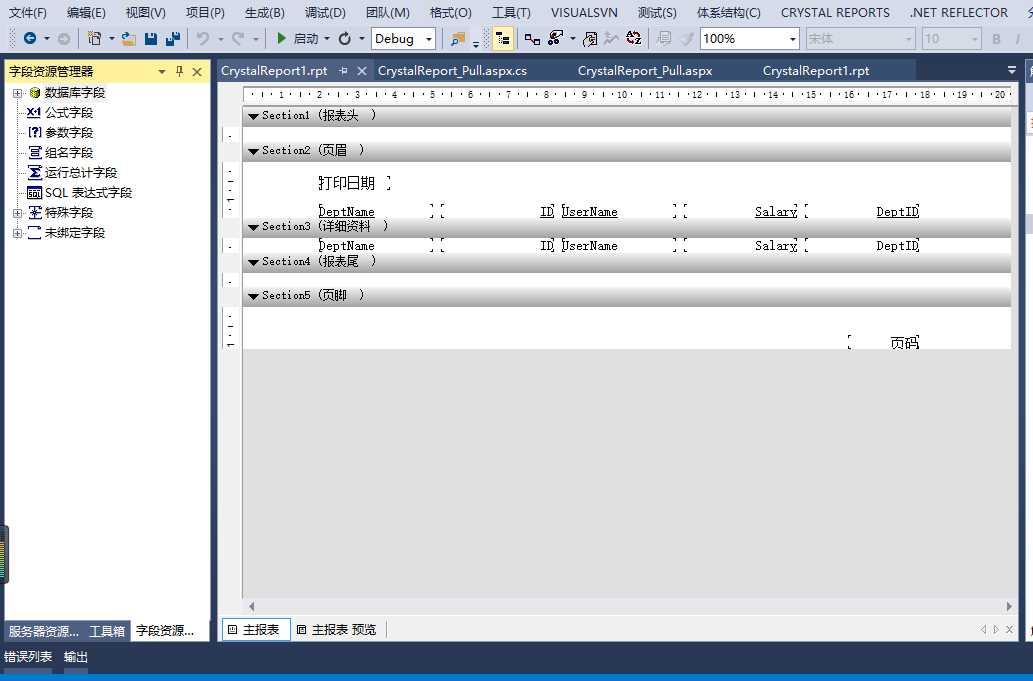Pin the CrystalReport1.rpt tab
Image resolution: width=1033 pixels, height=681 pixels.
point(344,70)
